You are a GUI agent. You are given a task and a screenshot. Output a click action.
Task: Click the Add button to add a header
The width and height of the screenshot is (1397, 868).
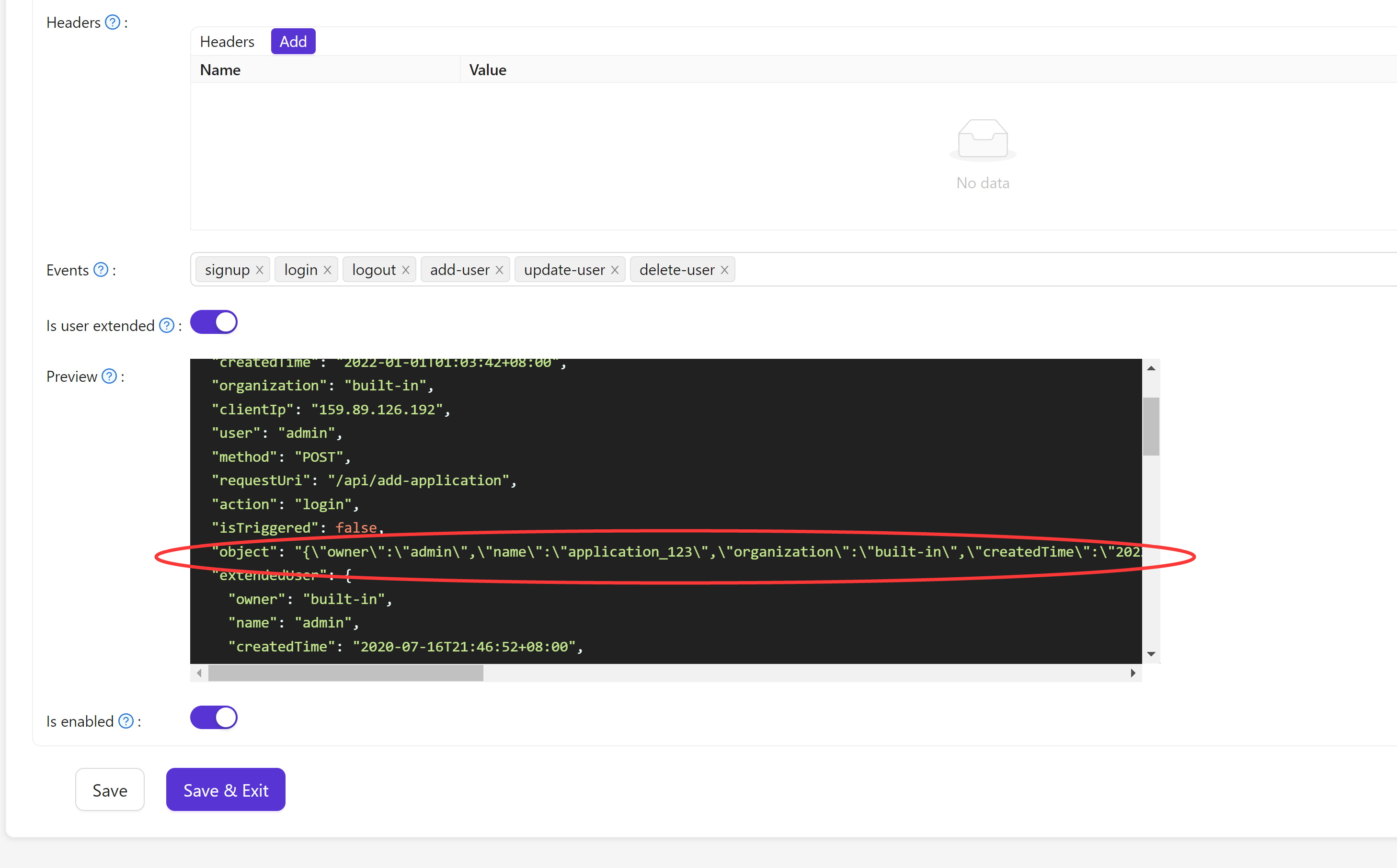(x=293, y=41)
